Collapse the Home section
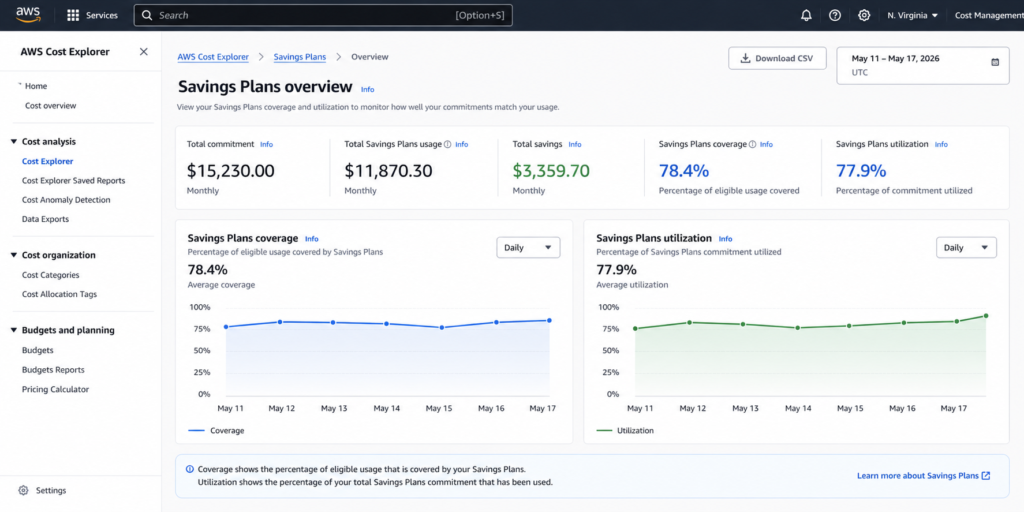Image resolution: width=1024 pixels, height=512 pixels. click(20, 85)
